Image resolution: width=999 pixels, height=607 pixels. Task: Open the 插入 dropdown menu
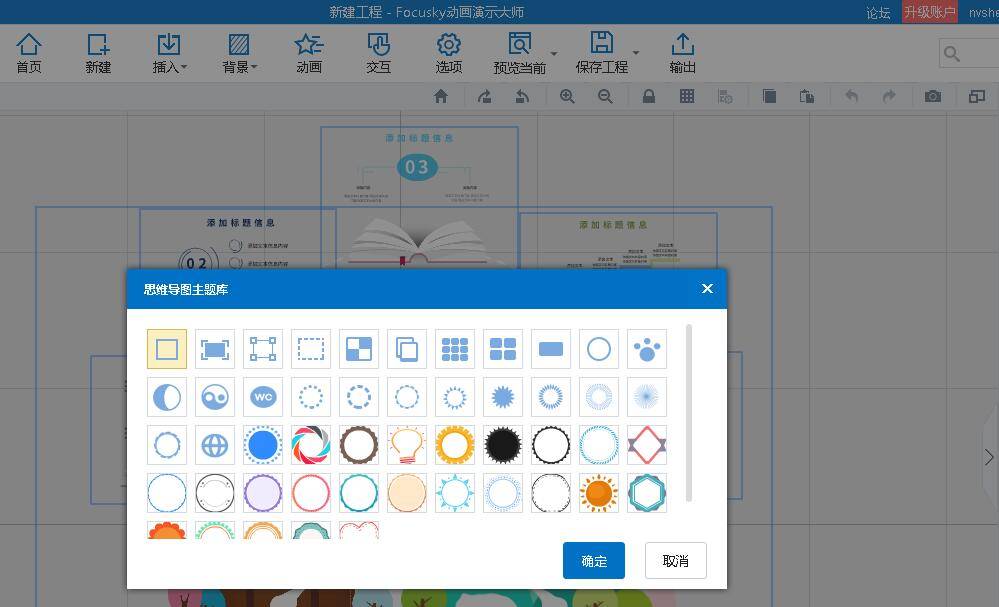[x=169, y=54]
